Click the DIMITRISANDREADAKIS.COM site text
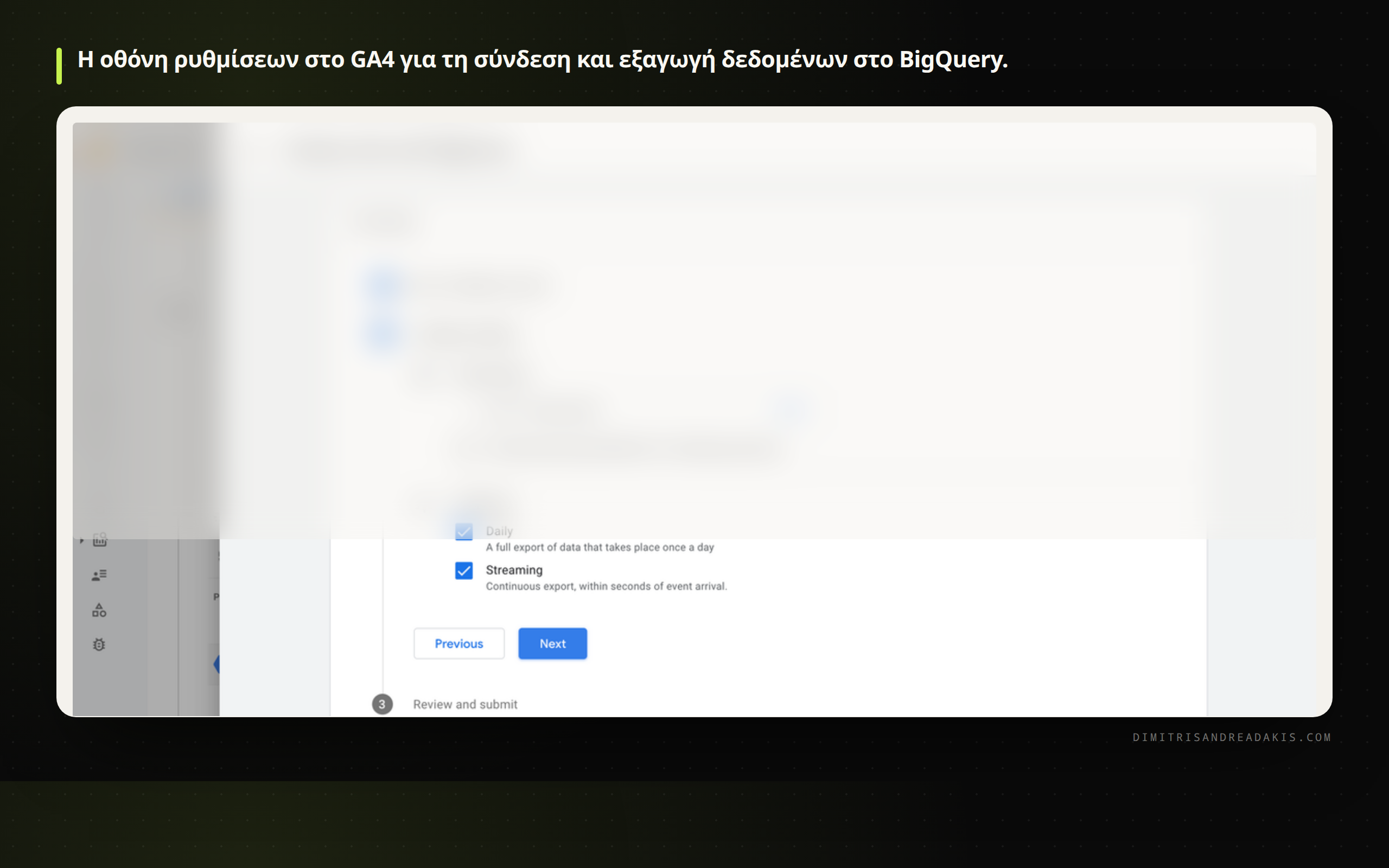Screen dimensions: 1389x868 (1232, 737)
